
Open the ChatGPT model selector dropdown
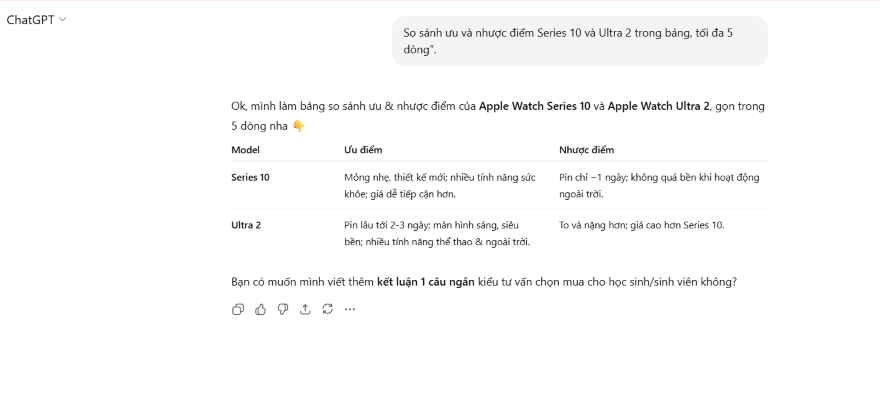point(36,19)
